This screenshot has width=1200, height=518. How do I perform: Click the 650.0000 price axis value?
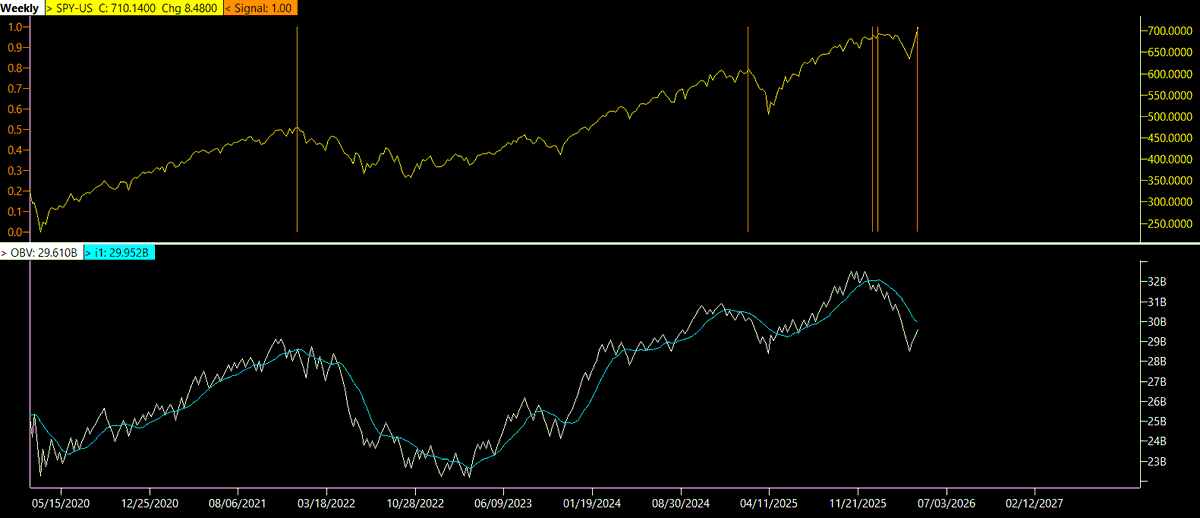pos(1168,53)
